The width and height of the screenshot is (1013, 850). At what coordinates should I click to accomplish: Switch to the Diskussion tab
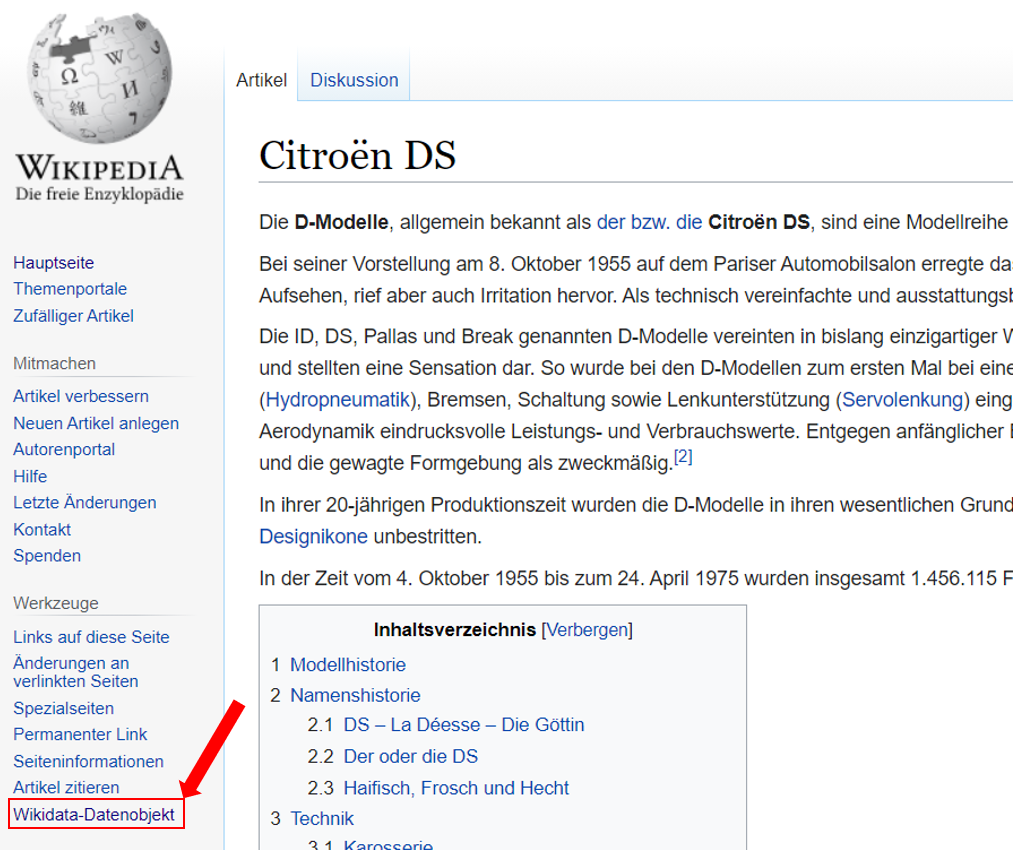coord(354,80)
